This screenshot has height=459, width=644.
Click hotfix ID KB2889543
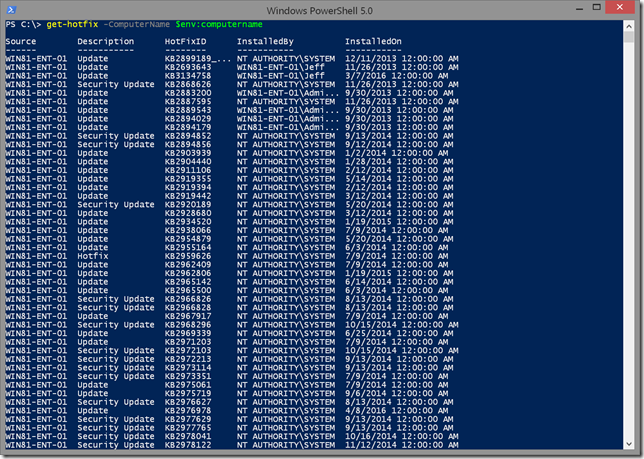[x=188, y=110]
